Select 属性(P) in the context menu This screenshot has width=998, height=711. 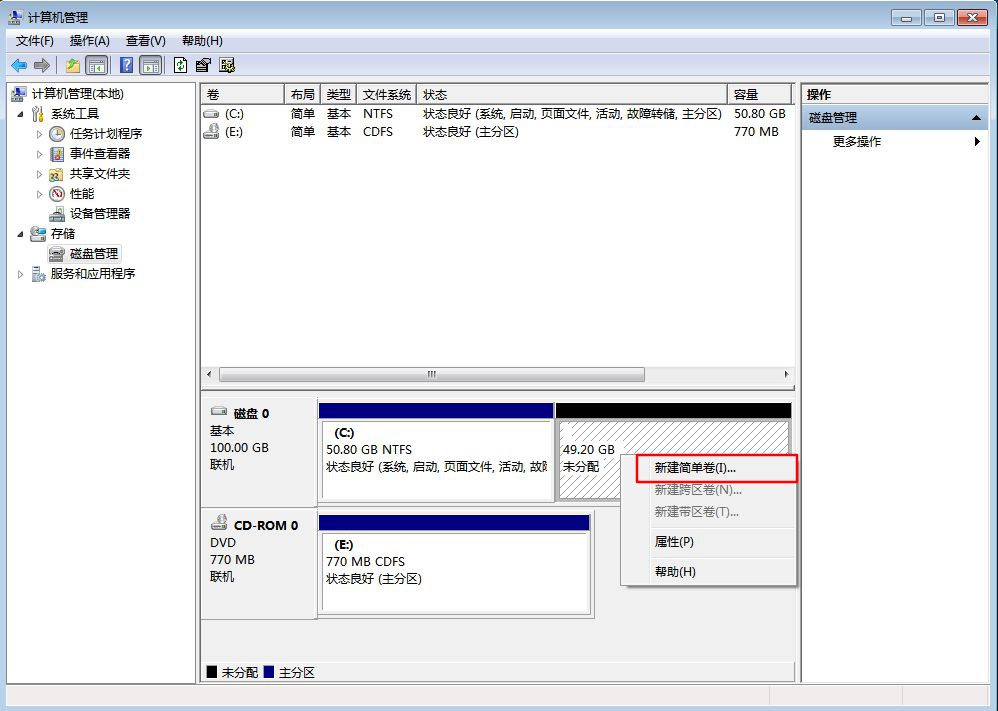coord(673,542)
